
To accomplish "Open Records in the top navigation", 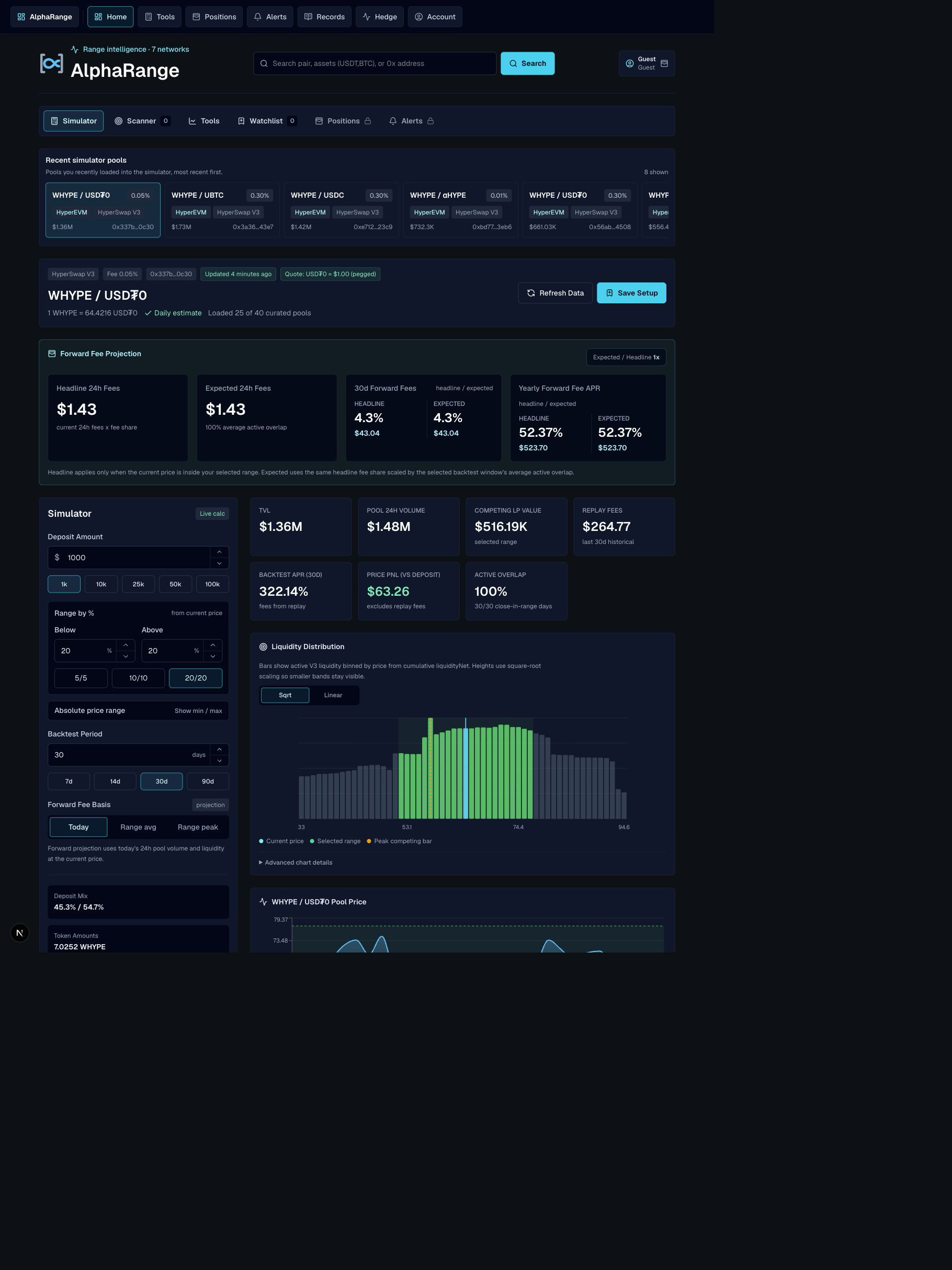I will tap(324, 17).
